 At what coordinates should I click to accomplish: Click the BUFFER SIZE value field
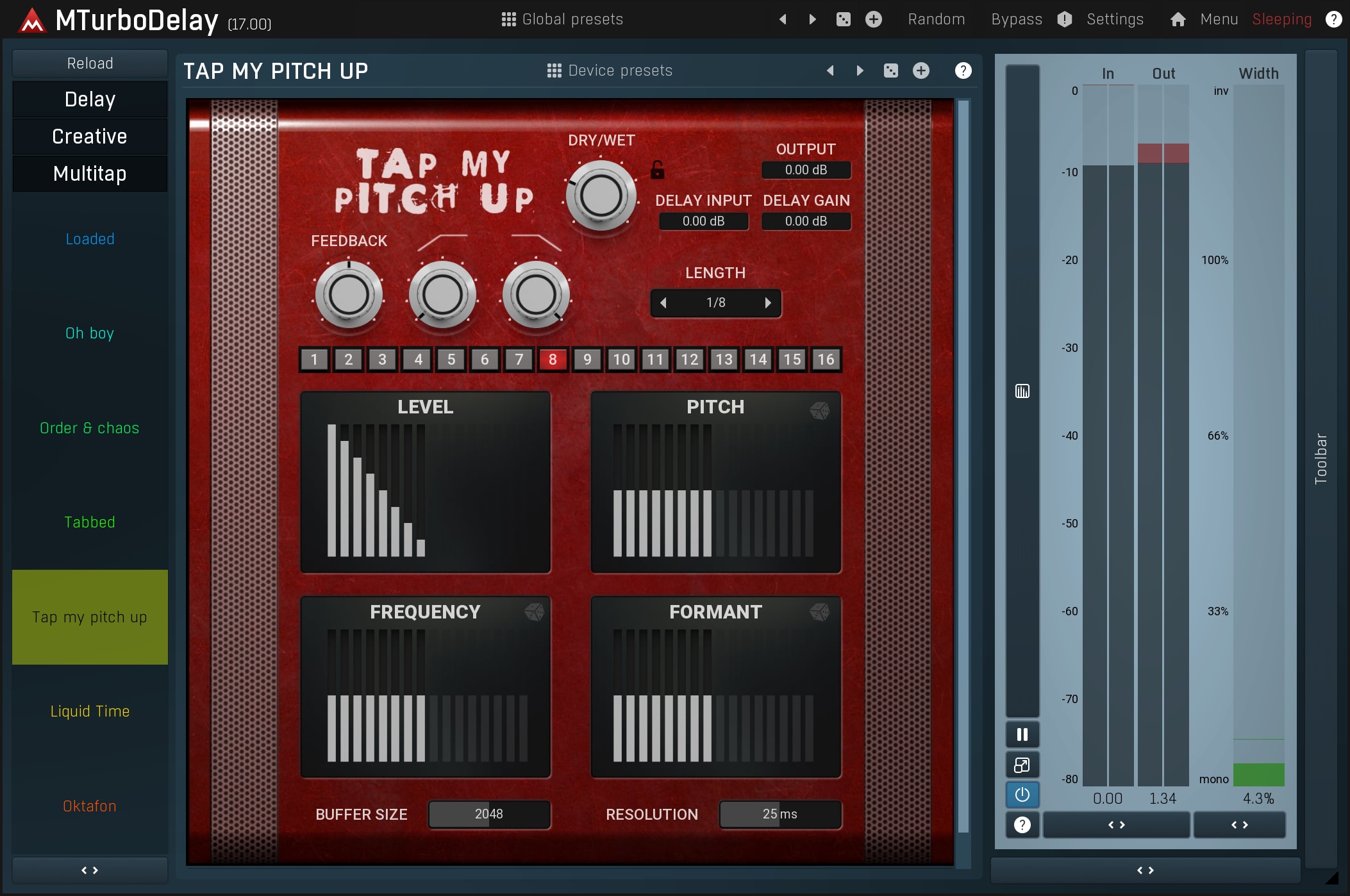489,815
